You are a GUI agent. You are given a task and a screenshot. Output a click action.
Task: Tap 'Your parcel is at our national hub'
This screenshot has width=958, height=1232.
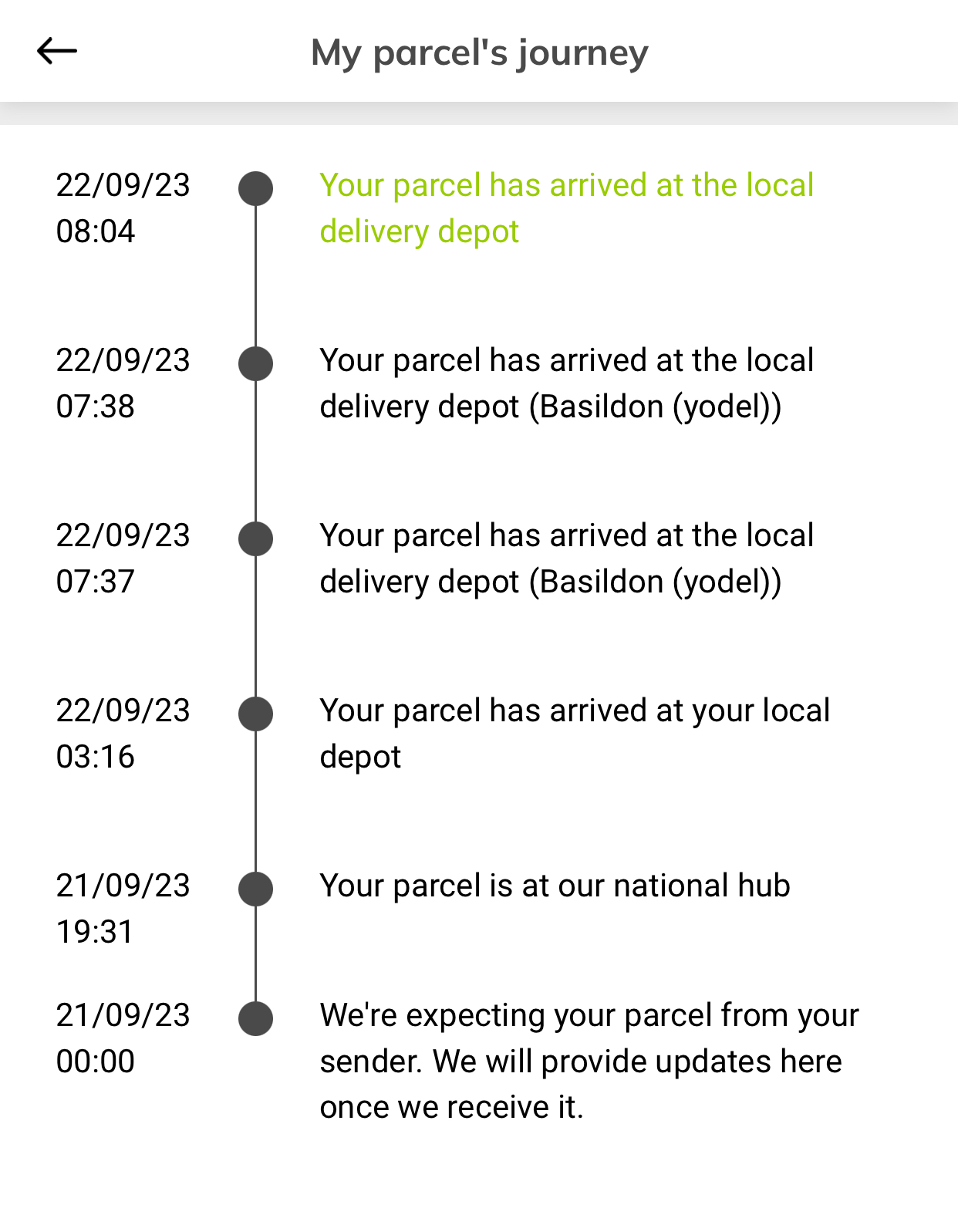(555, 886)
